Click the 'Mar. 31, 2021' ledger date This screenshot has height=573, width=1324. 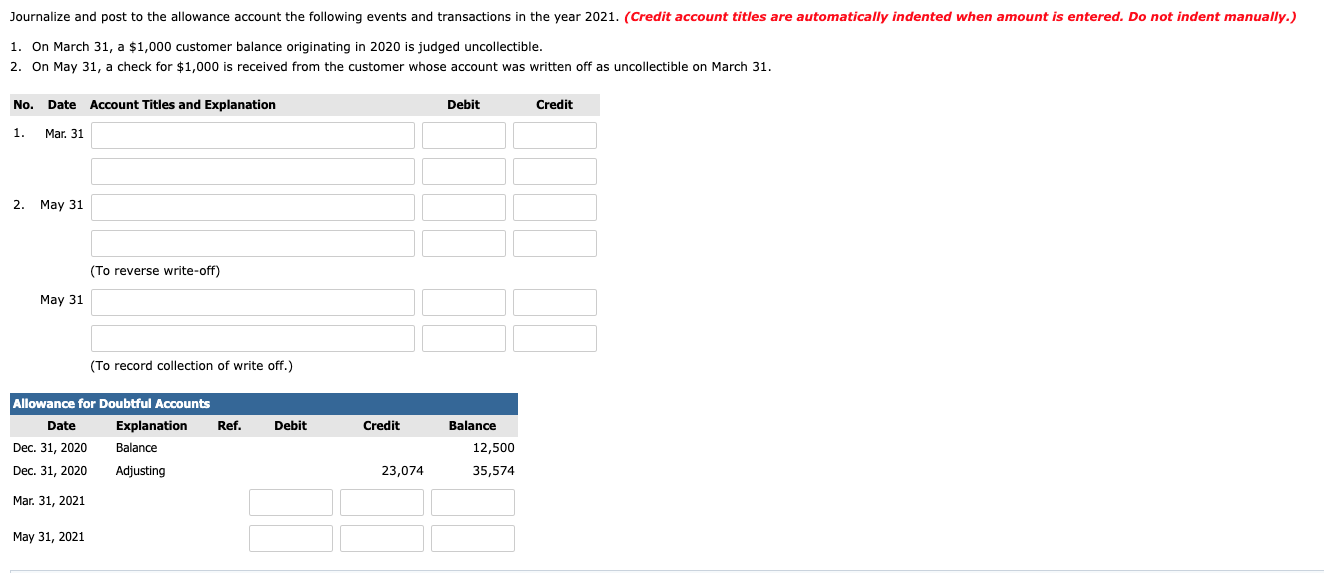(49, 501)
